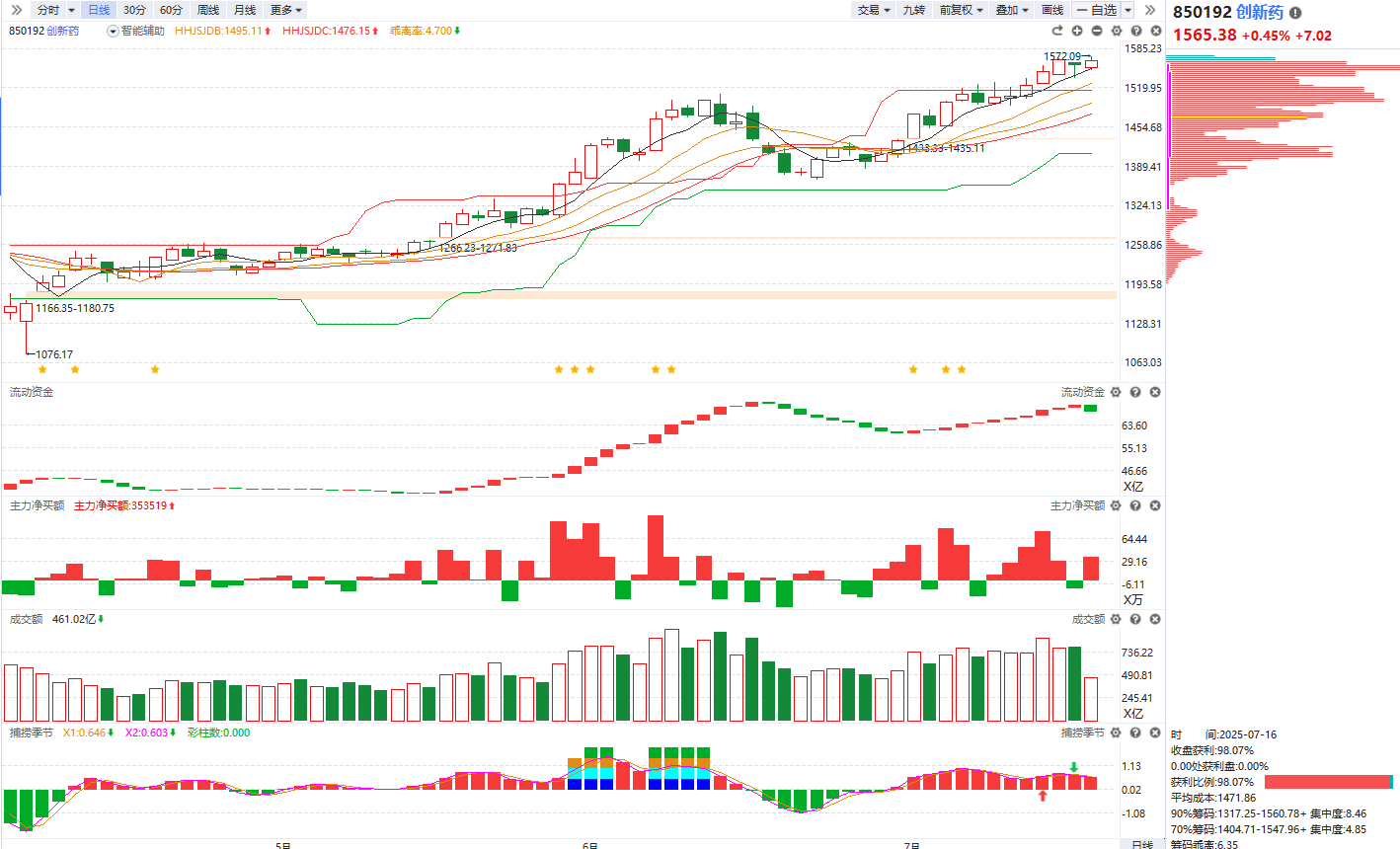Screen dimensions: 1400x849
Task: Click the chip distribution histogram
Action: [1282, 168]
